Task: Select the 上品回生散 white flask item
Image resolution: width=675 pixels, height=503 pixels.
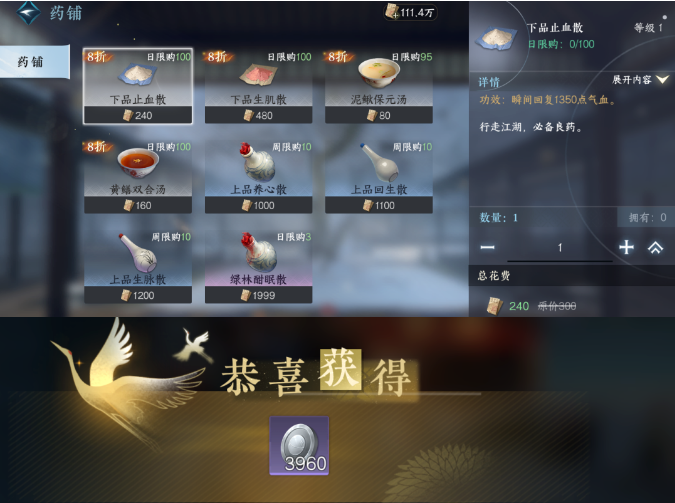Action: point(379,163)
